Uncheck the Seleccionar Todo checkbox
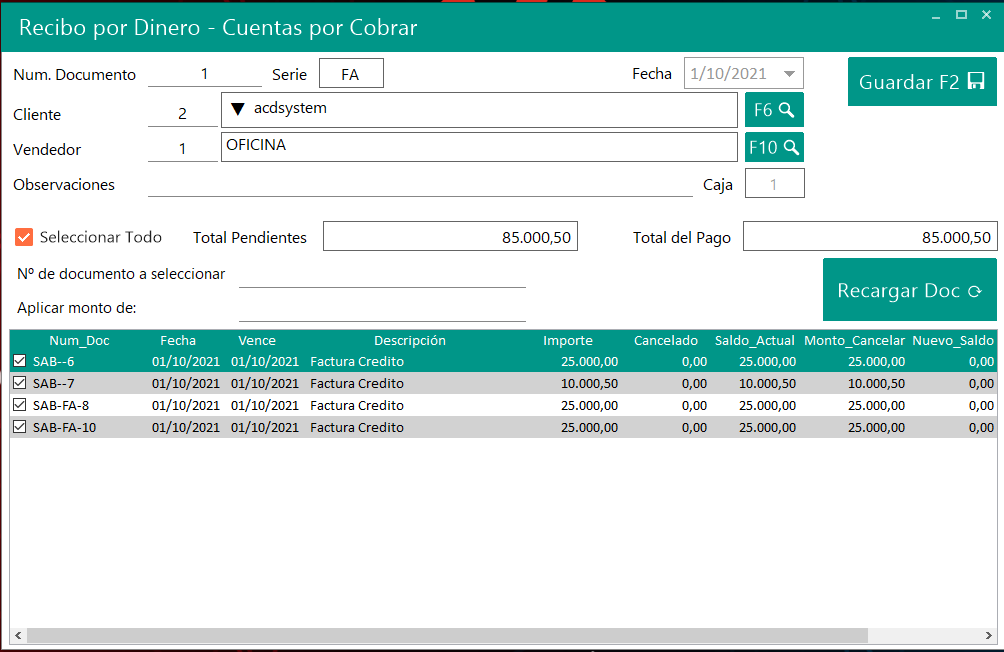 point(25,237)
